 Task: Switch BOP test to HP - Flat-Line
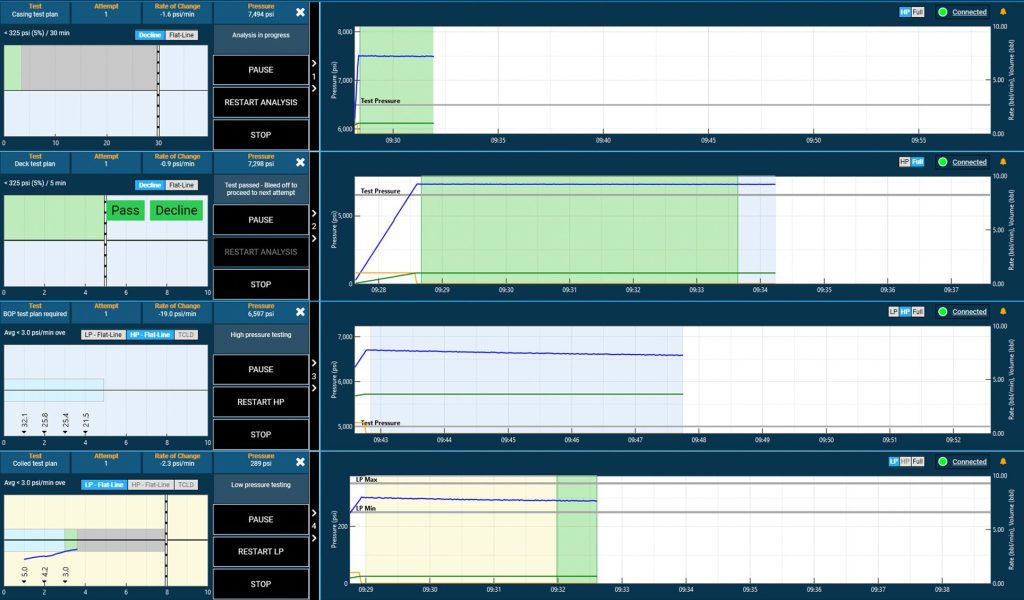click(150, 335)
